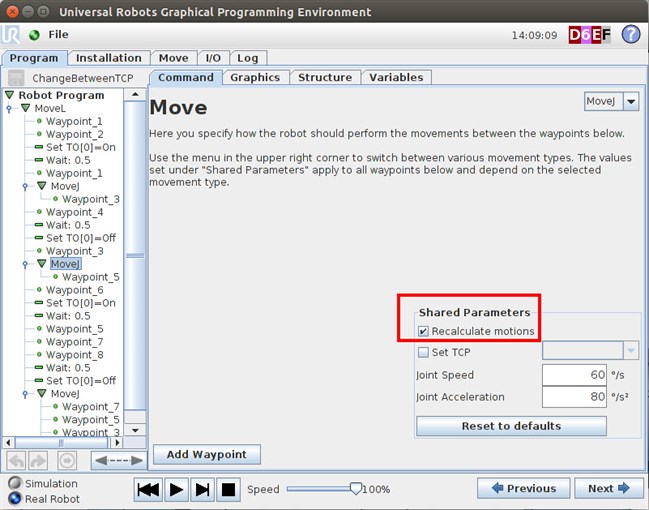Open the File menu
649x510 pixels.
coord(58,35)
